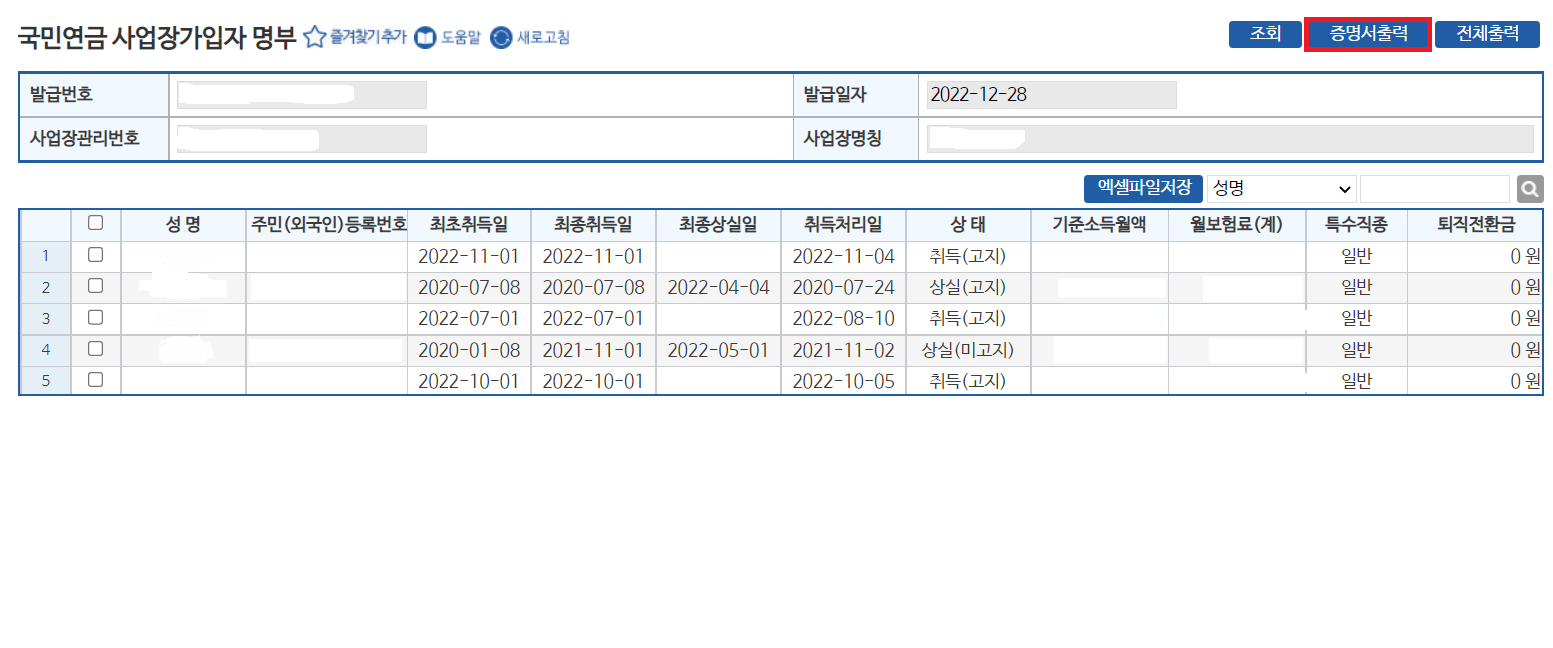
Task: Click the 최초취득일 column header
Action: point(469,225)
